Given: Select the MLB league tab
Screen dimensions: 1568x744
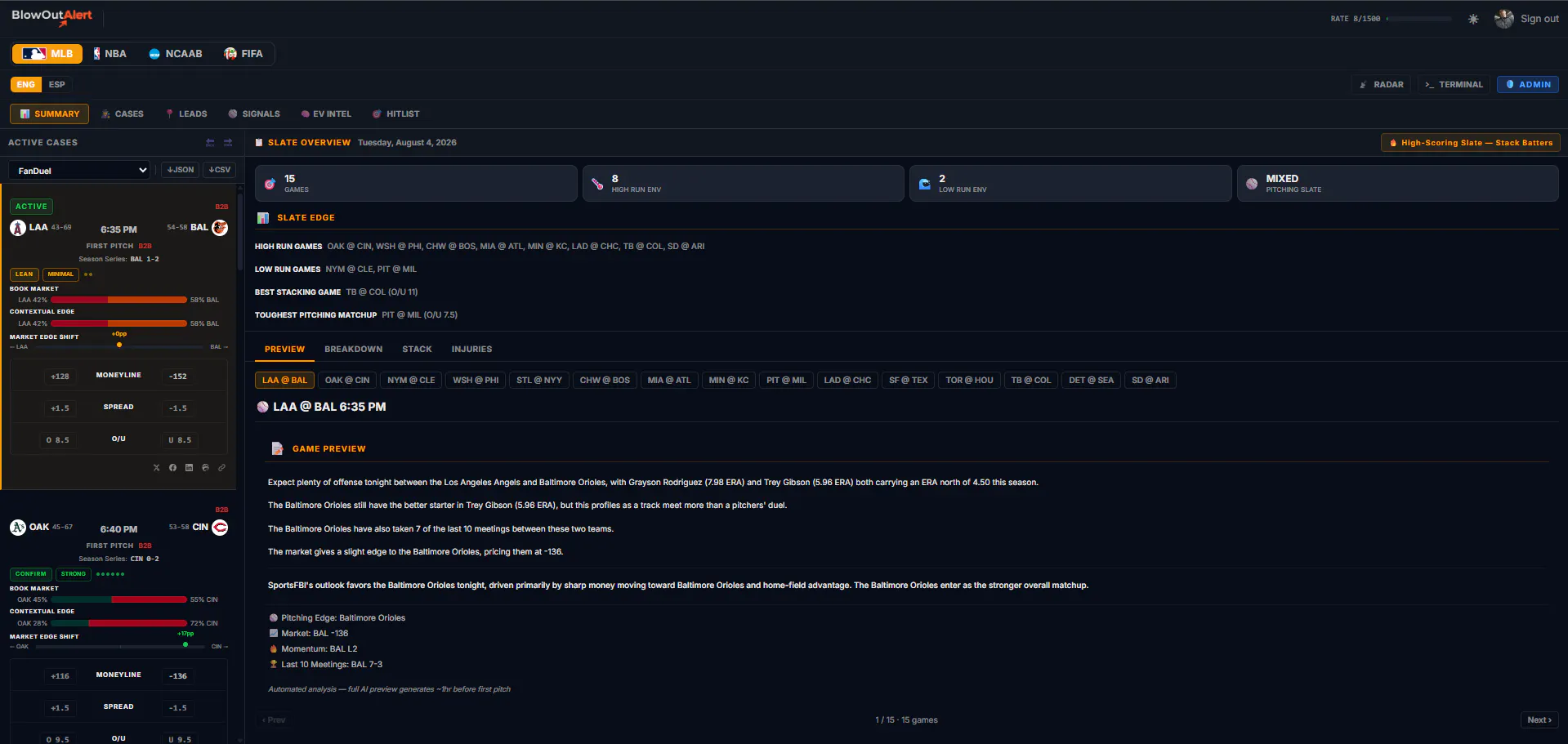Looking at the screenshot, I should tap(47, 54).
